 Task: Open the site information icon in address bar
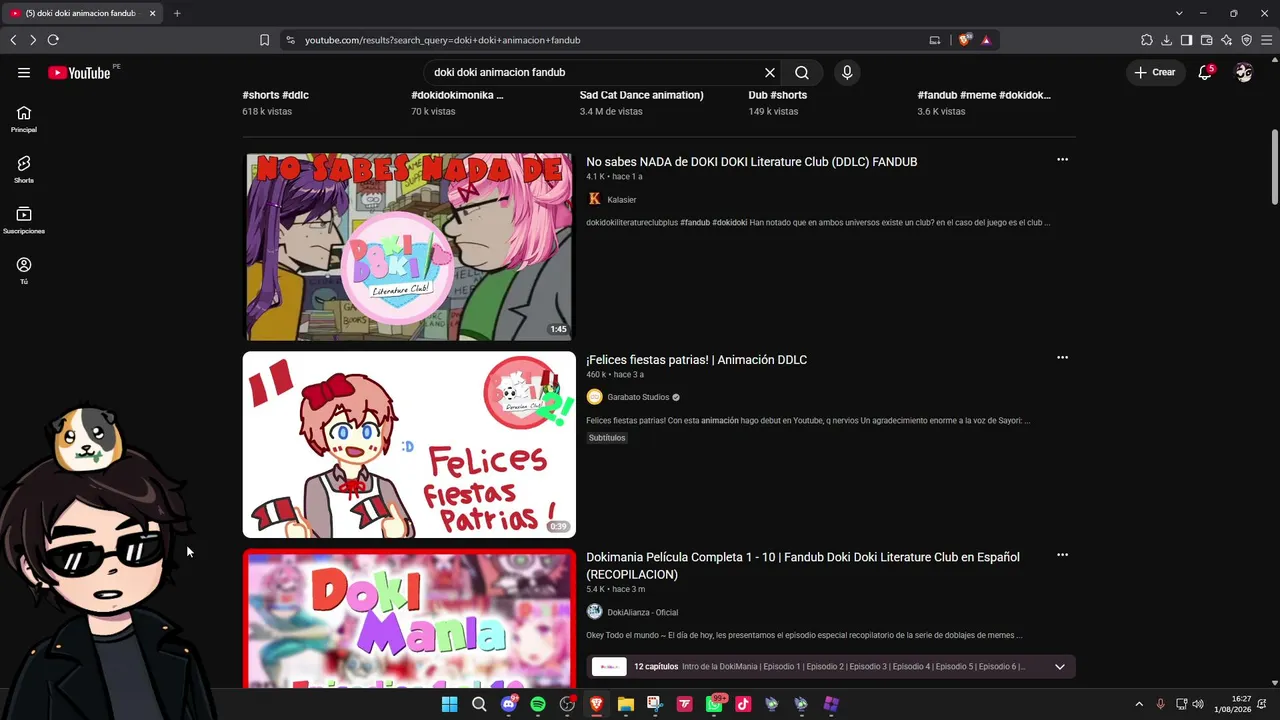coord(290,40)
